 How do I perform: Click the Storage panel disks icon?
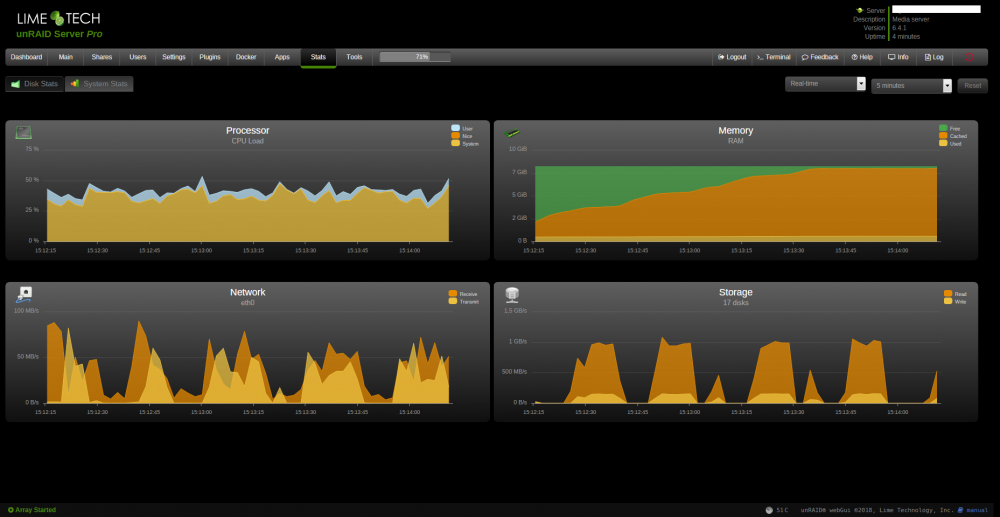pyautogui.click(x=511, y=294)
